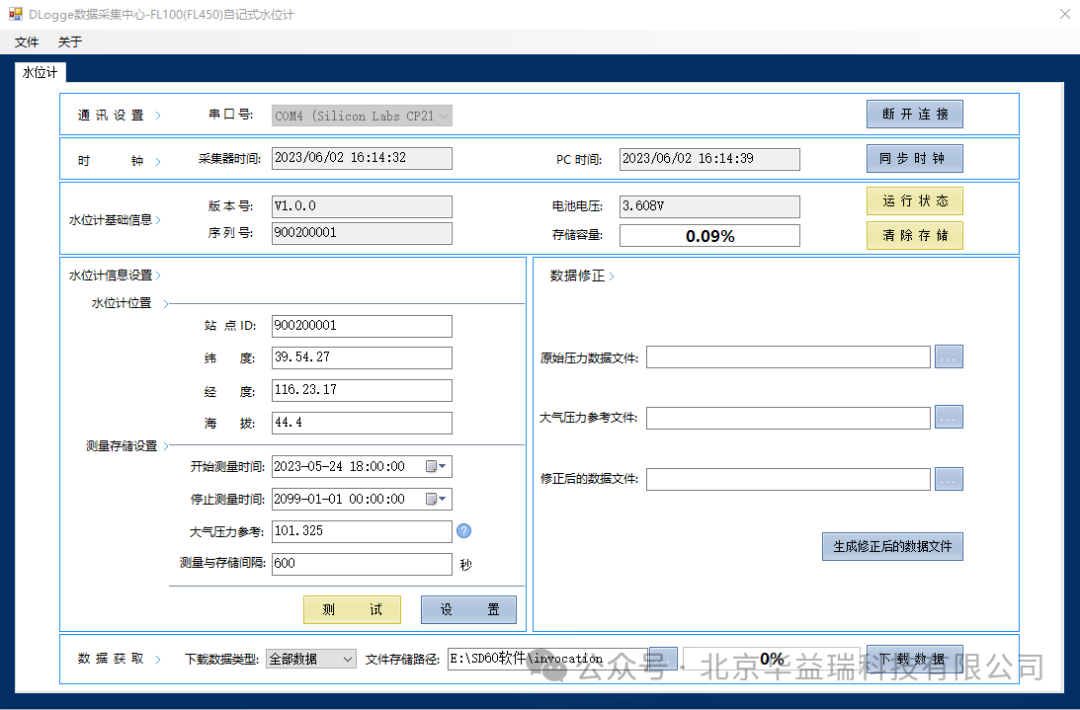Click the DLogger application icon in title bar
This screenshot has height=710, width=1080.
[x=16, y=14]
